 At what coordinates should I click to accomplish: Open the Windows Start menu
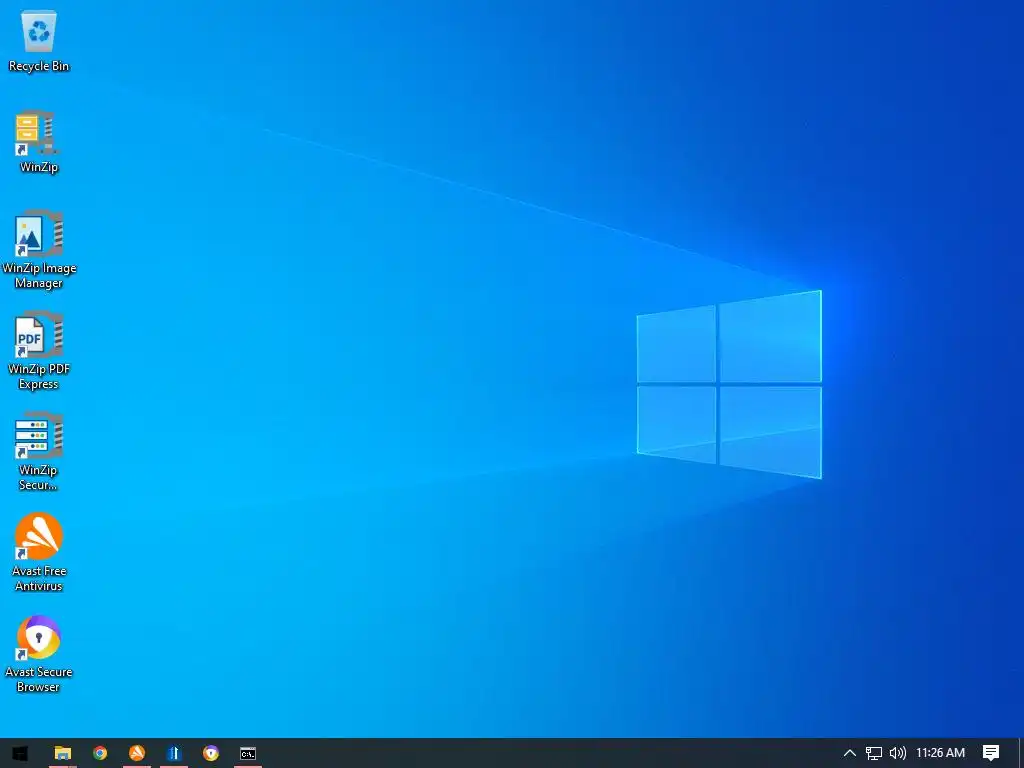click(x=20, y=753)
